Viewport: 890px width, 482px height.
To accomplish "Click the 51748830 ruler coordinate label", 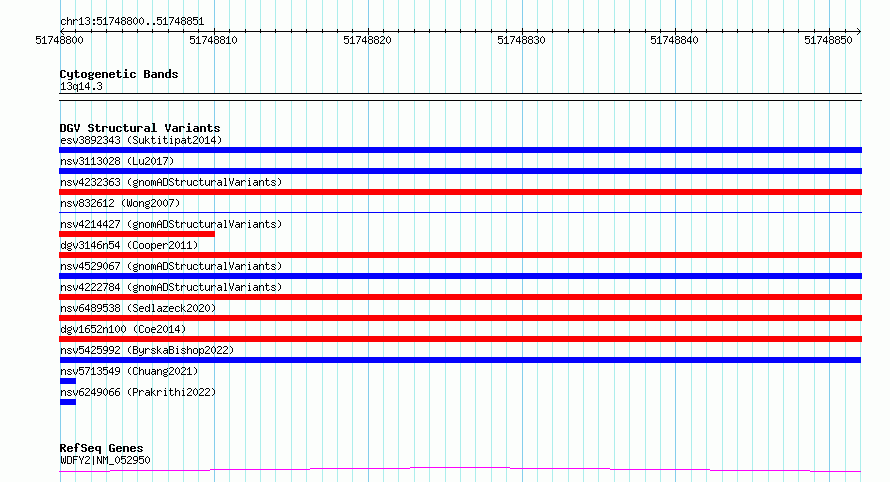I will (x=521, y=40).
